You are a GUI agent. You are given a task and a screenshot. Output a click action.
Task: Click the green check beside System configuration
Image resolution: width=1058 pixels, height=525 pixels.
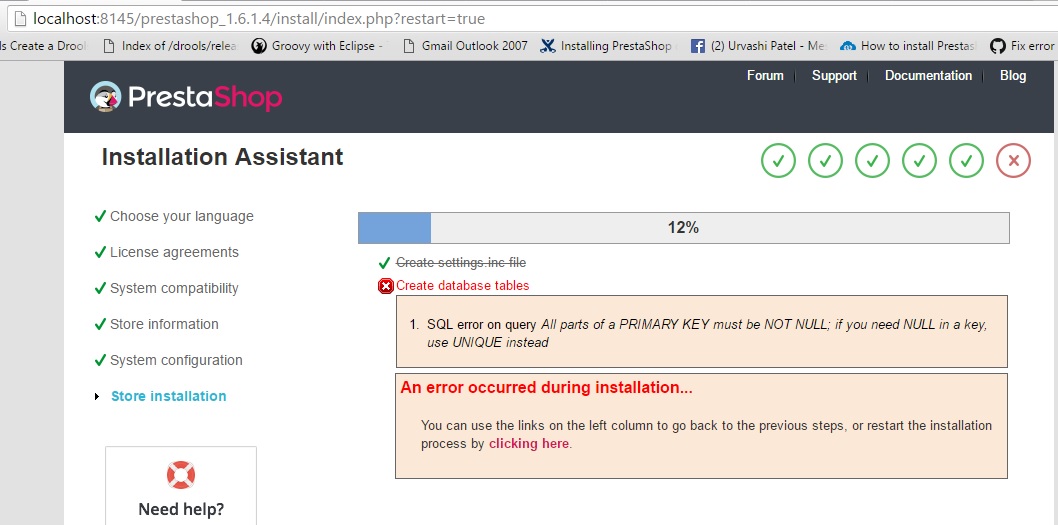pyautogui.click(x=100, y=360)
